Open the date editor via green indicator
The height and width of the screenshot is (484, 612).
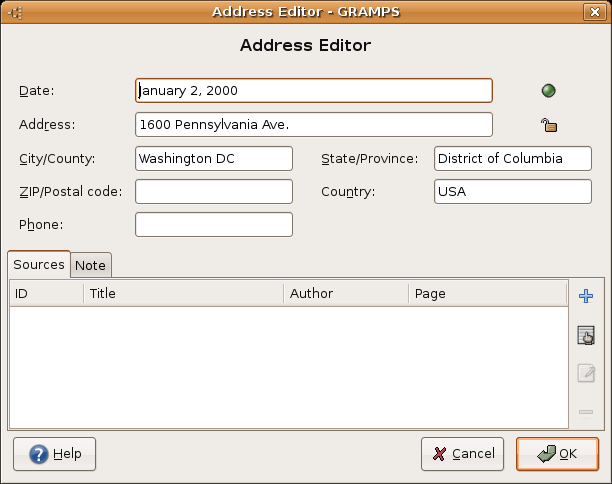(548, 91)
